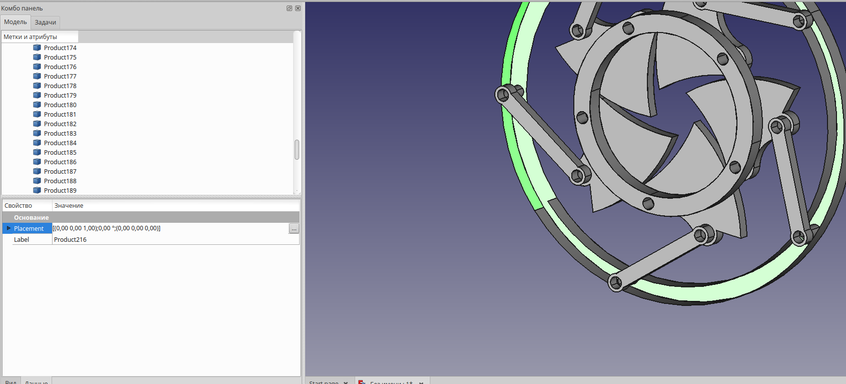This screenshot has width=846, height=384.
Task: Click the blue cube icon beside Product188
Action: coord(37,181)
